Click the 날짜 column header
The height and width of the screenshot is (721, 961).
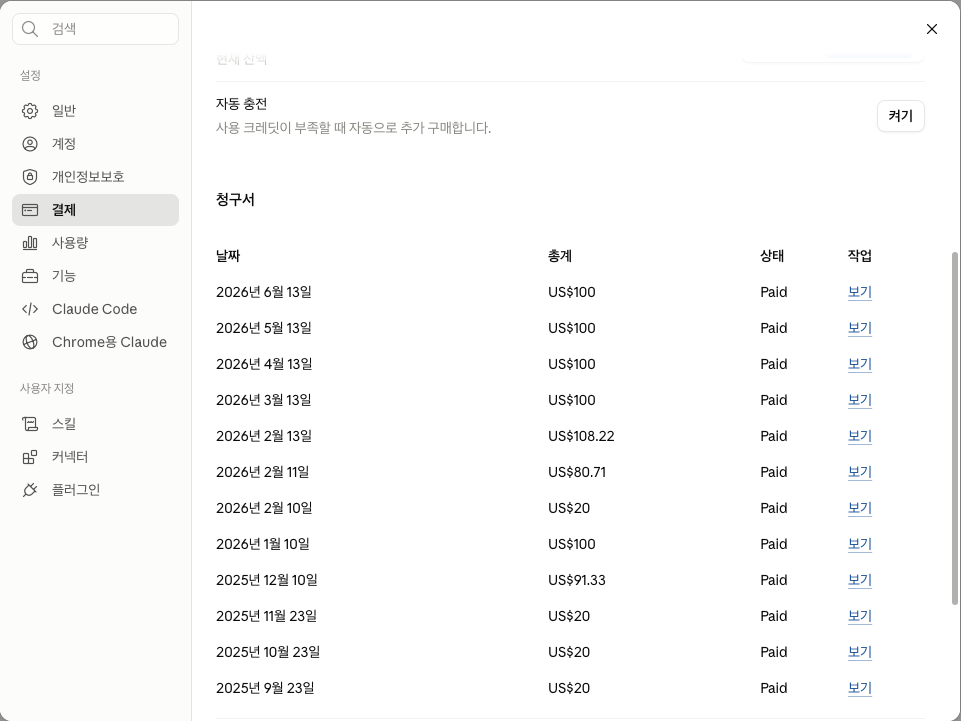click(228, 256)
